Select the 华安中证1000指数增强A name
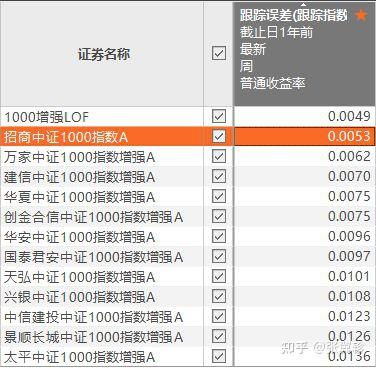 (x=80, y=237)
